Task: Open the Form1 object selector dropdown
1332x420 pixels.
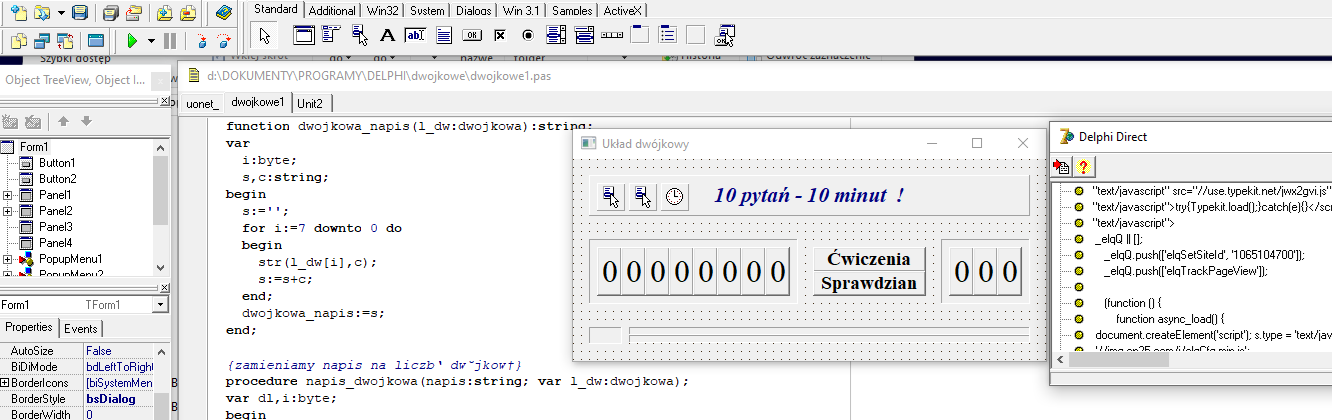Action: [x=160, y=305]
